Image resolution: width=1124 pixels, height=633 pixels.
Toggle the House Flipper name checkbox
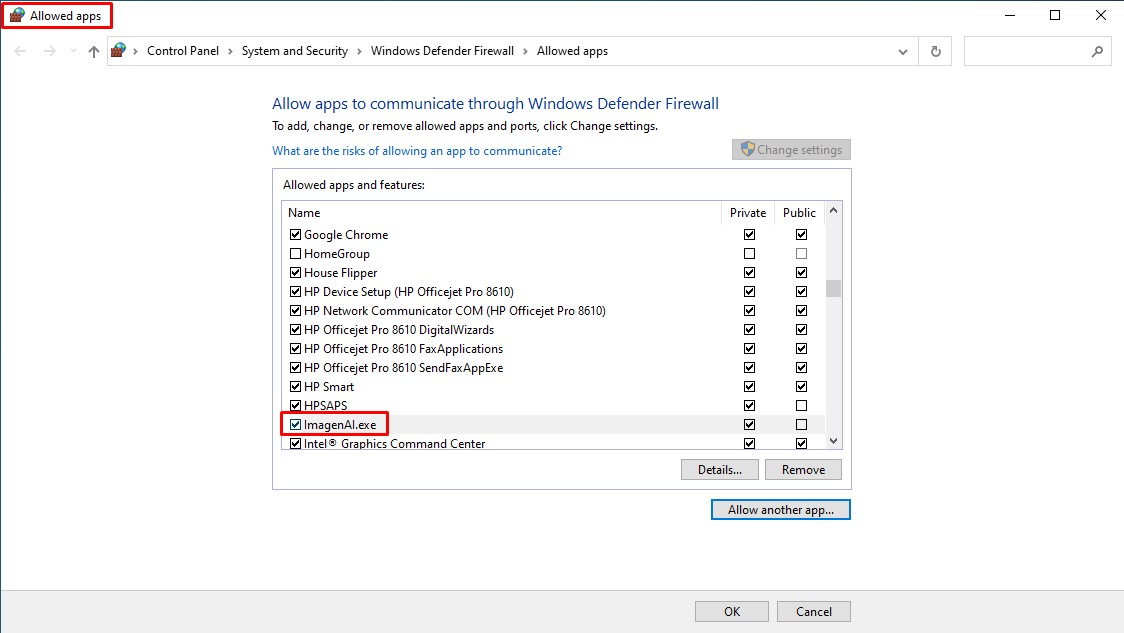click(295, 272)
